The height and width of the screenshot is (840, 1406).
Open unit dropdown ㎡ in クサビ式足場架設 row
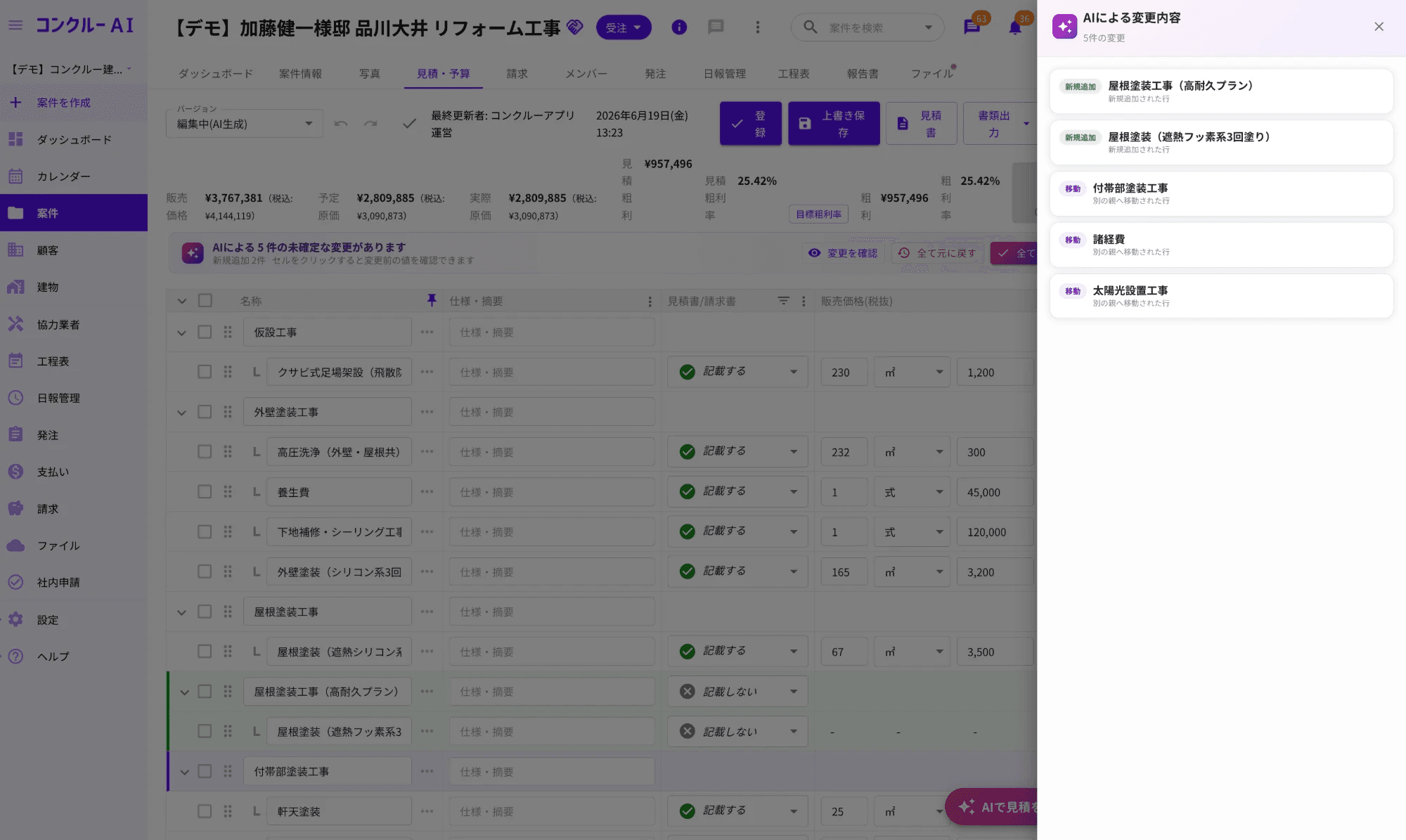[912, 372]
